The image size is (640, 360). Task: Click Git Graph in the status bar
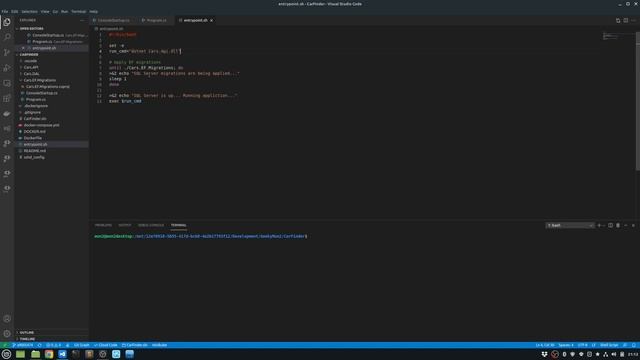82,345
